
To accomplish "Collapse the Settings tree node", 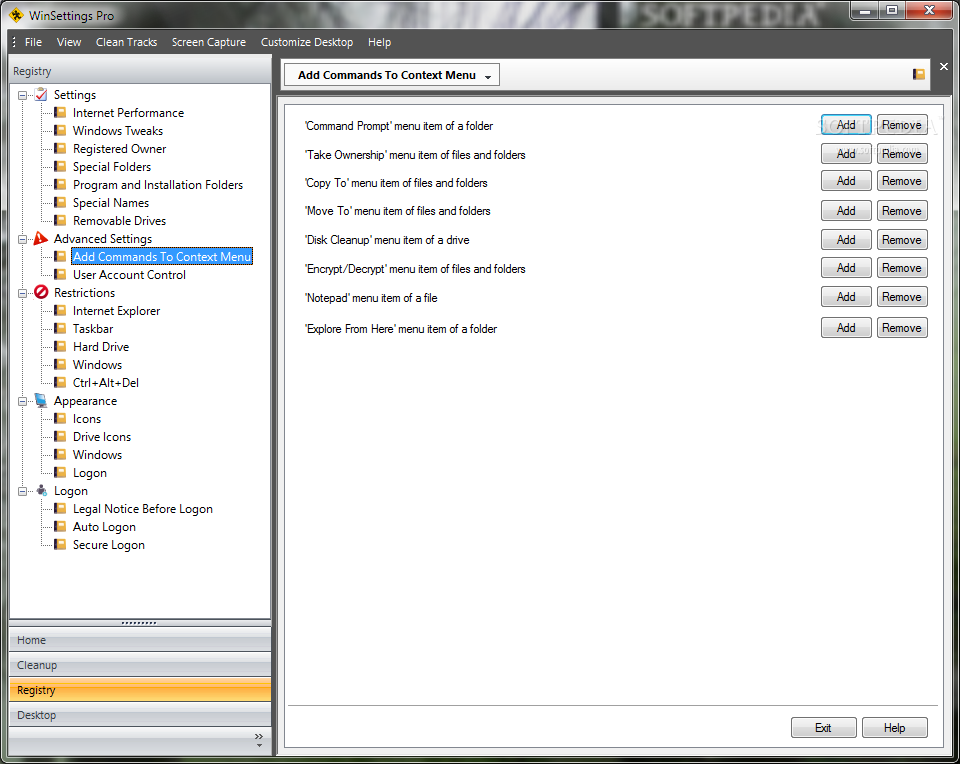I will click(x=23, y=95).
